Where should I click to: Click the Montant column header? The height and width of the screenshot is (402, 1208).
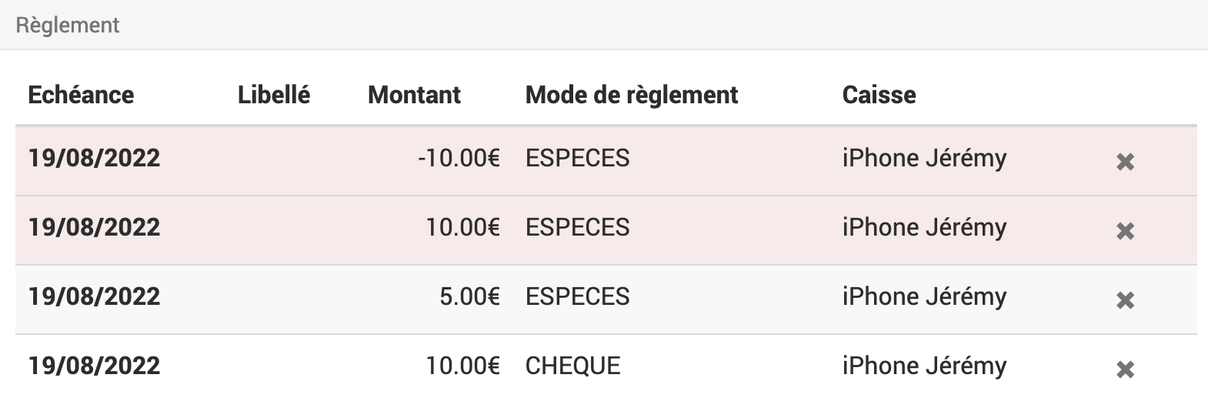[414, 95]
